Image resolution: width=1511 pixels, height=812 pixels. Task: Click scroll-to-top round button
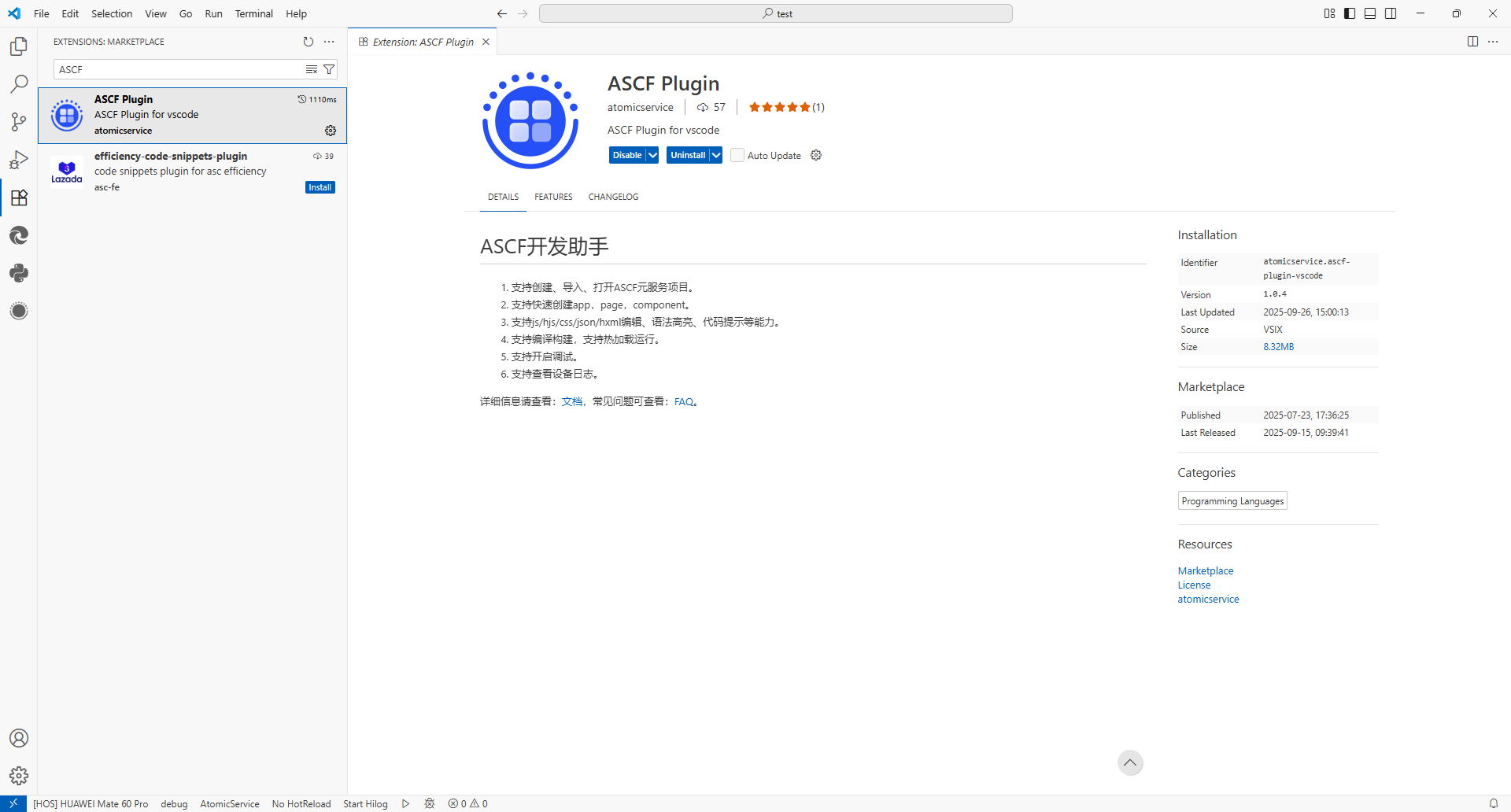click(x=1130, y=762)
